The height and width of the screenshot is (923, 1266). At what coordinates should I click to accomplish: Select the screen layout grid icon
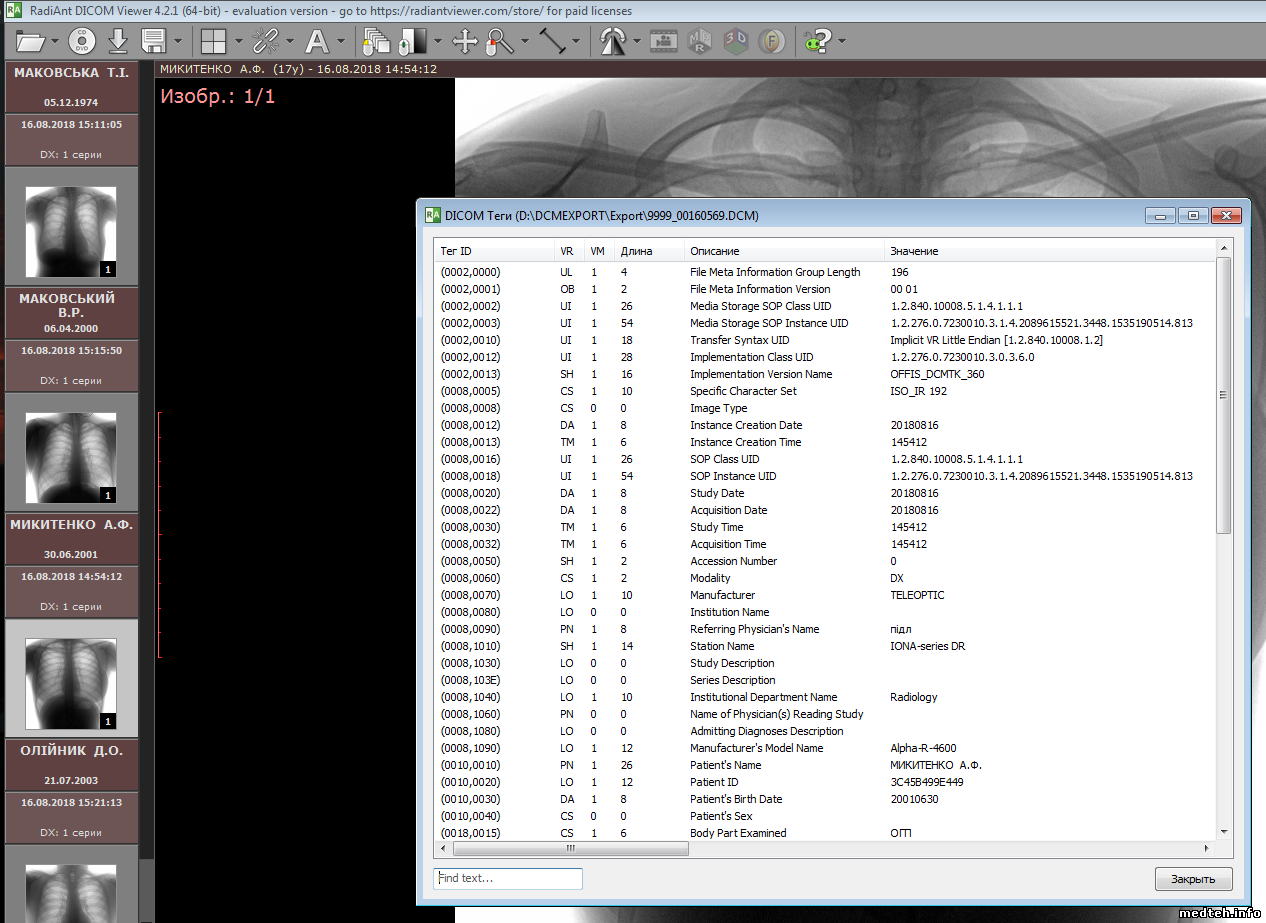(x=213, y=41)
